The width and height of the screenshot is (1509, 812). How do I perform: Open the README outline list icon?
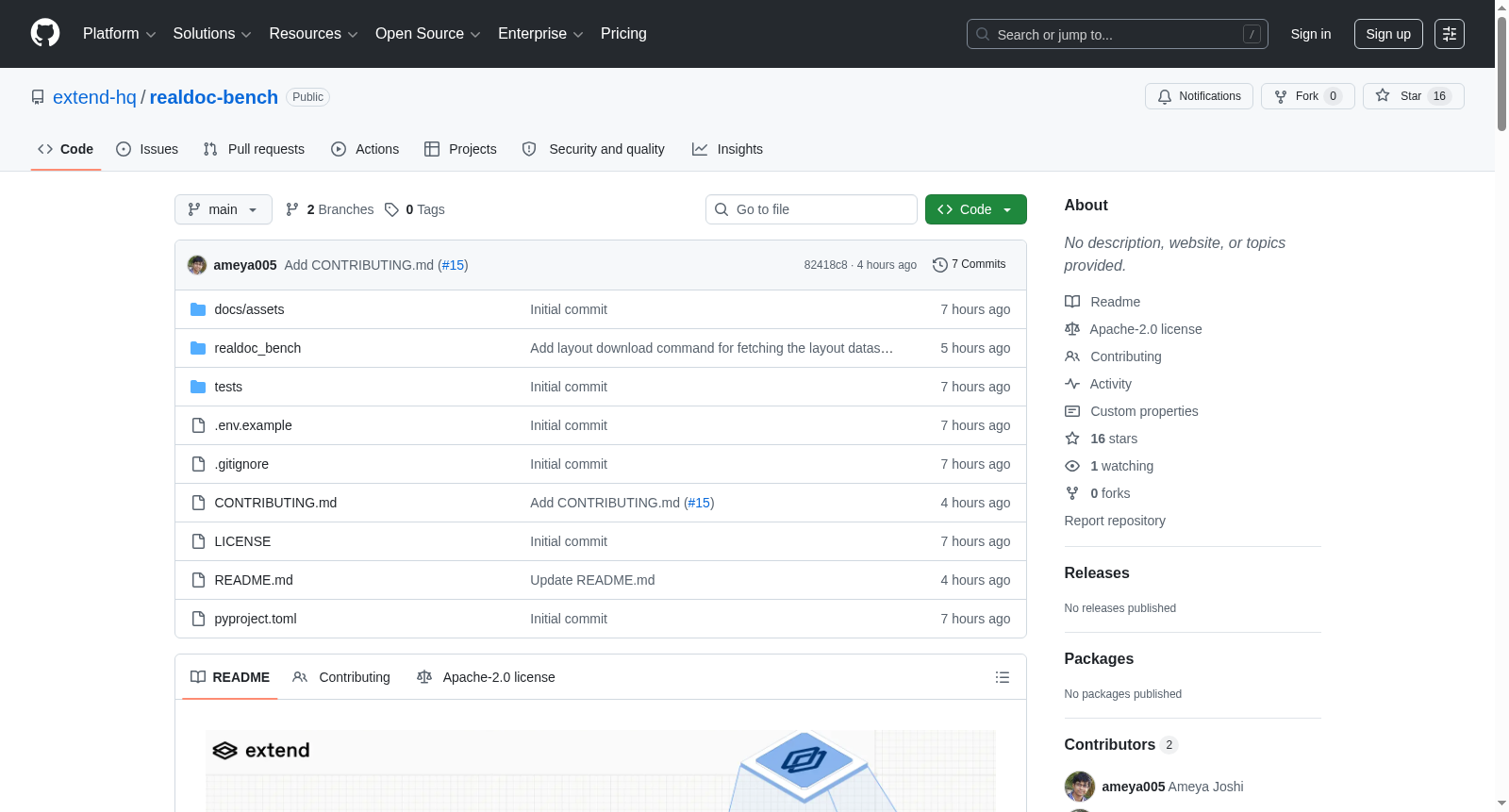pos(1003,677)
